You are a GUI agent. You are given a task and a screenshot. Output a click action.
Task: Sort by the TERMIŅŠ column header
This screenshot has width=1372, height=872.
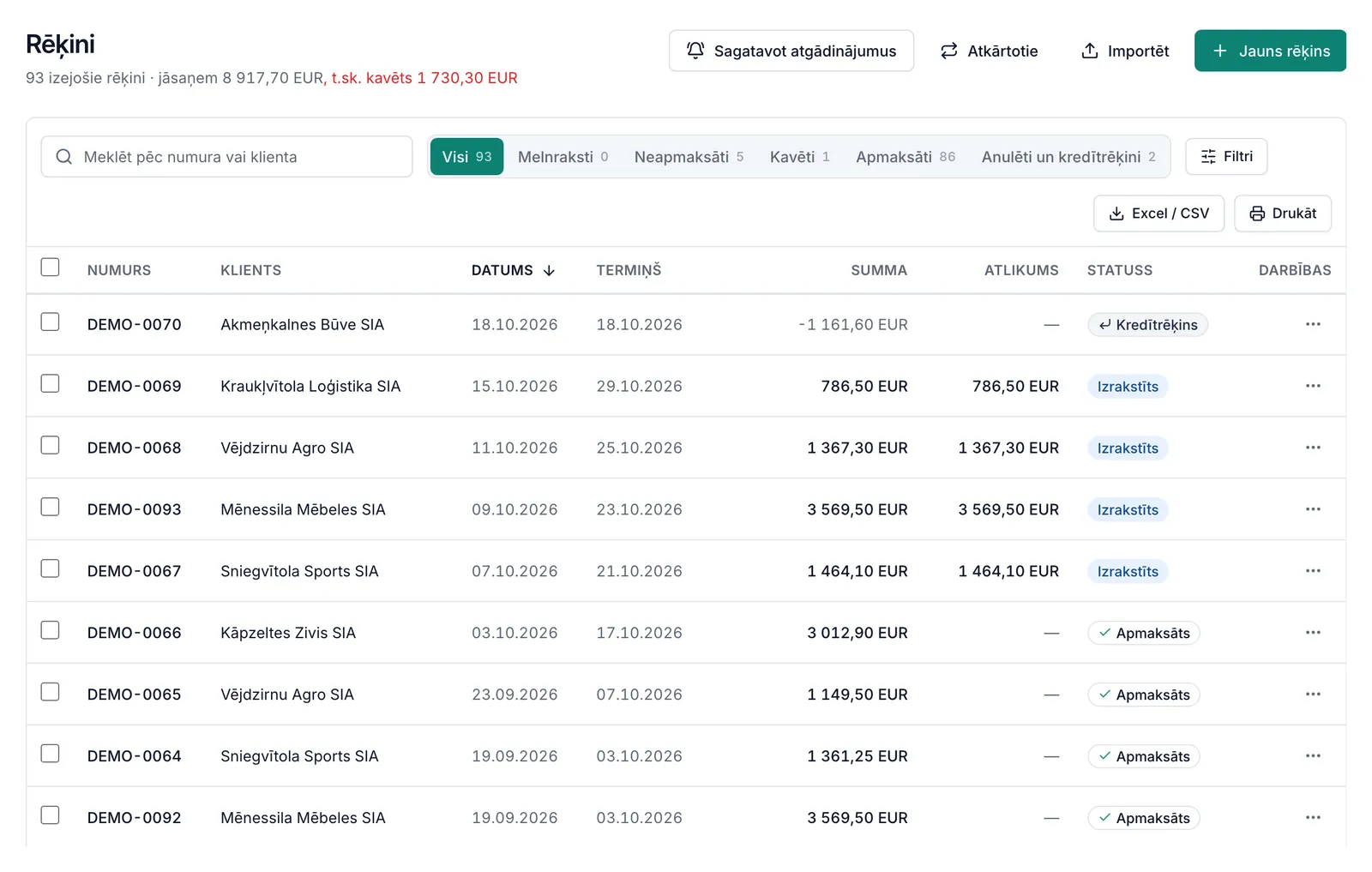[x=629, y=270]
